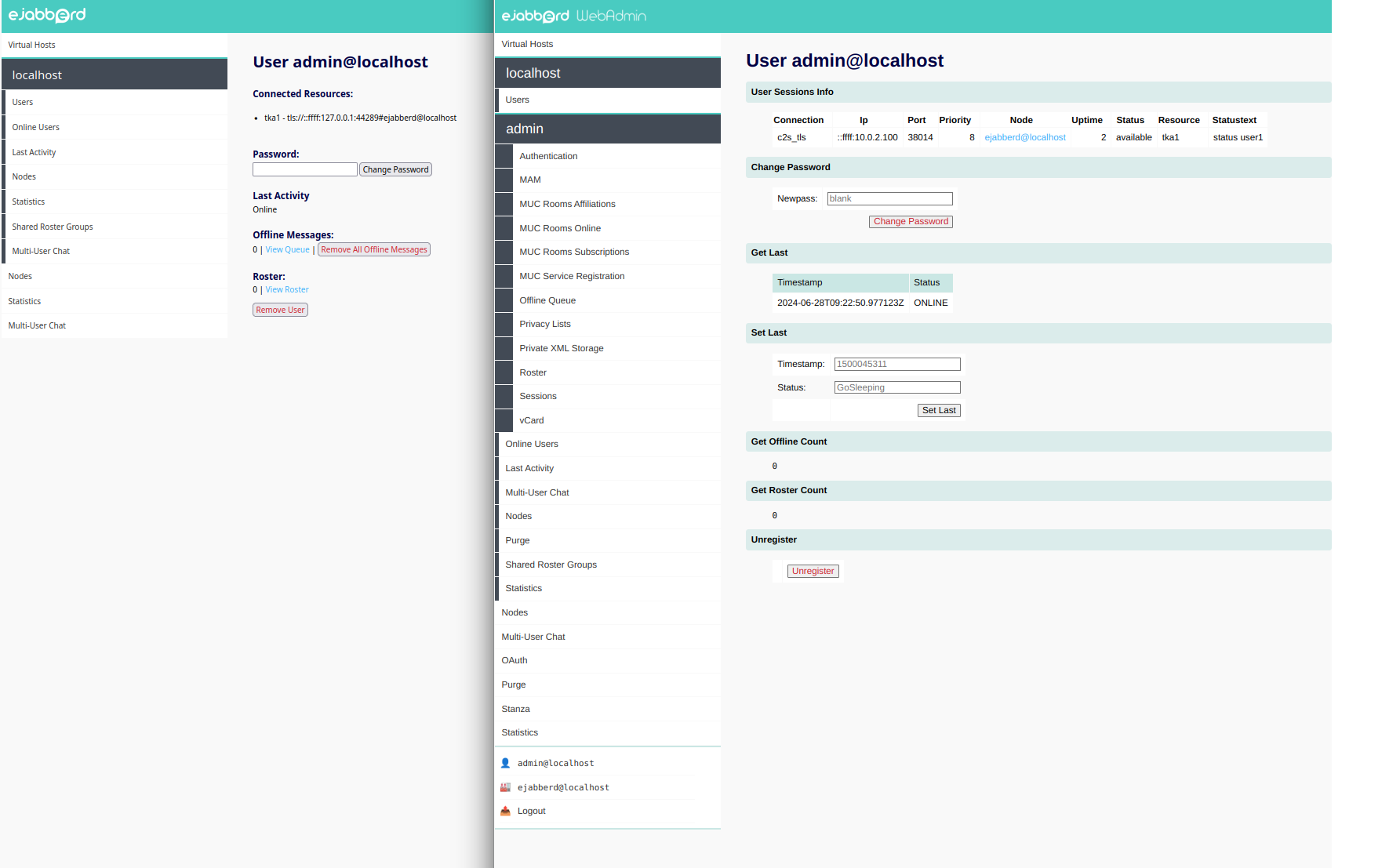The height and width of the screenshot is (868, 1400).
Task: Click the Timestamp input field
Action: 897,364
